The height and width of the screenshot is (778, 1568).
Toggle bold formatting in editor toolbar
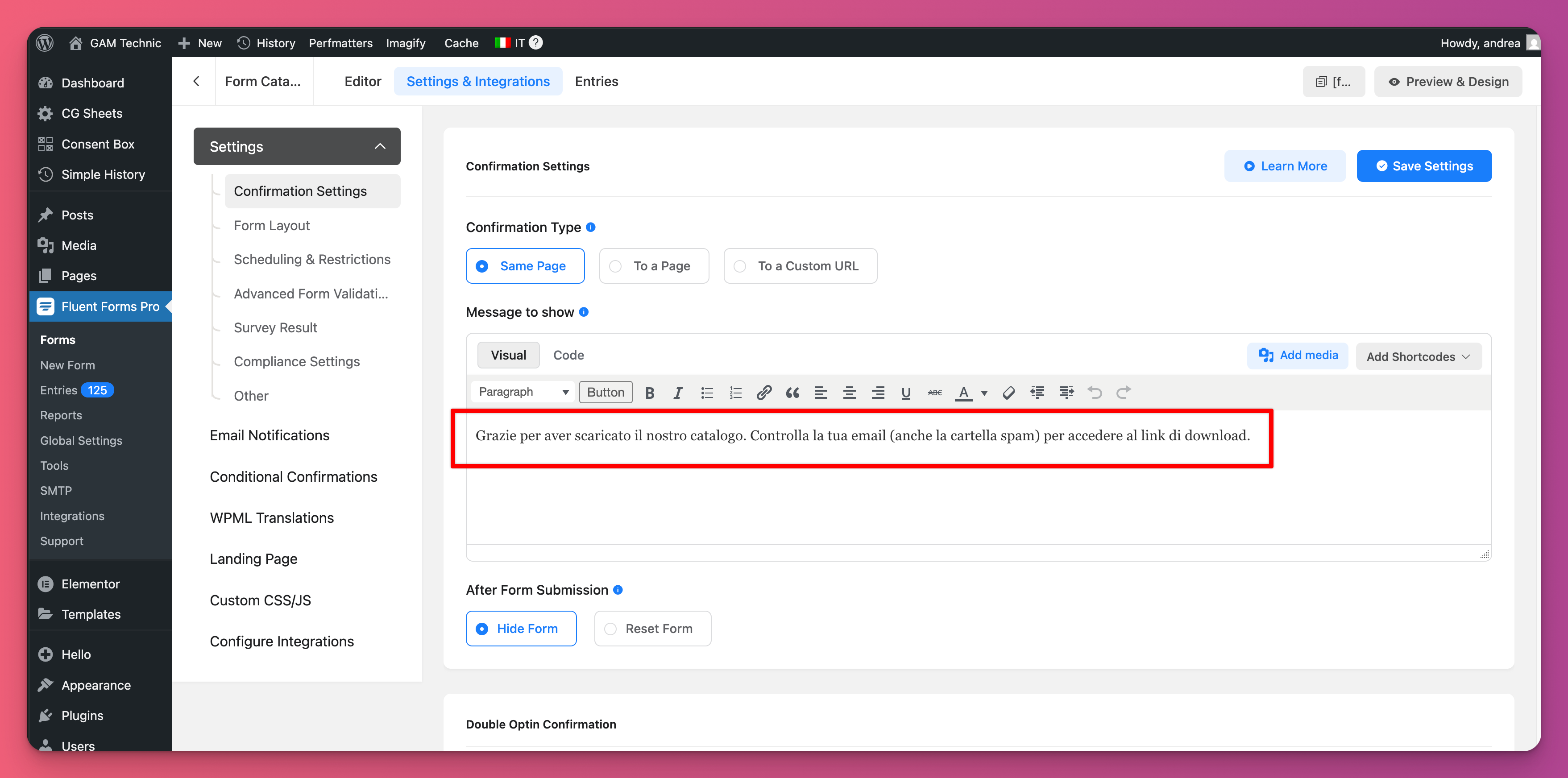coord(650,393)
